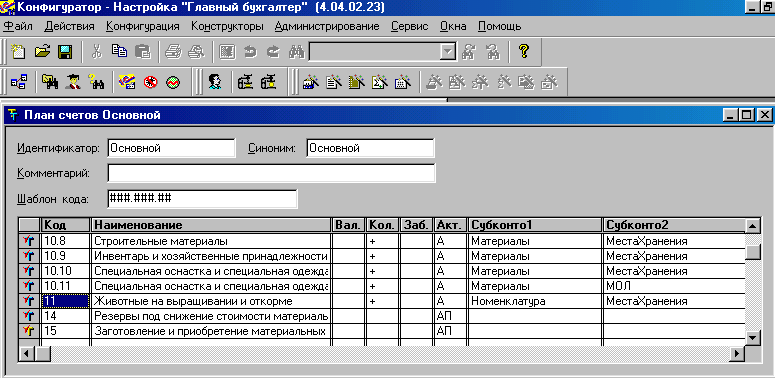Click the АП cell in row 14
The width and height of the screenshot is (775, 378).
450,316
